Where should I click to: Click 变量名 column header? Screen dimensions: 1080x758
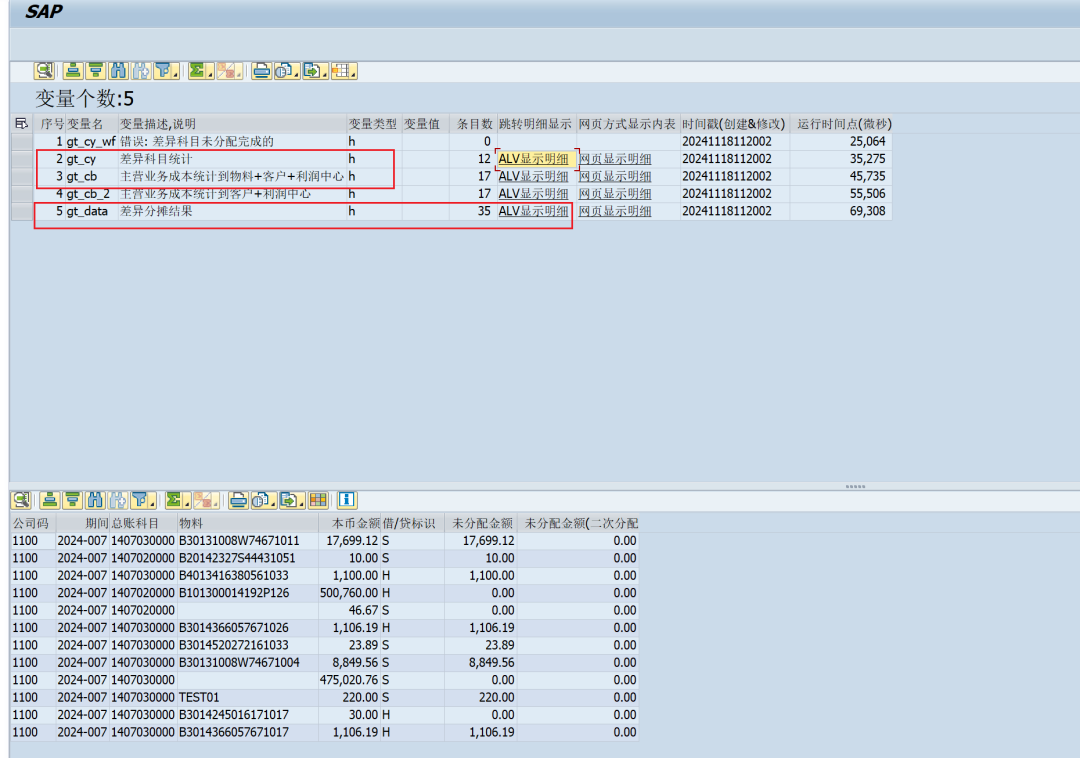(x=91, y=124)
